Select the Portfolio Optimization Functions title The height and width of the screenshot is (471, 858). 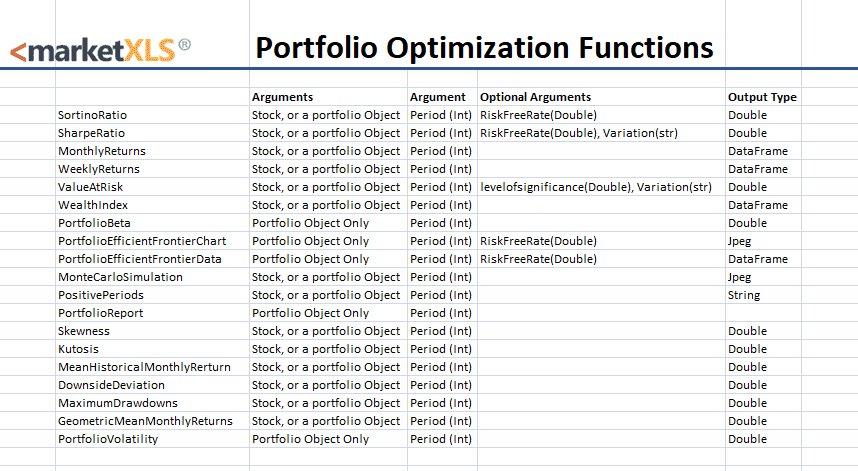(x=484, y=47)
